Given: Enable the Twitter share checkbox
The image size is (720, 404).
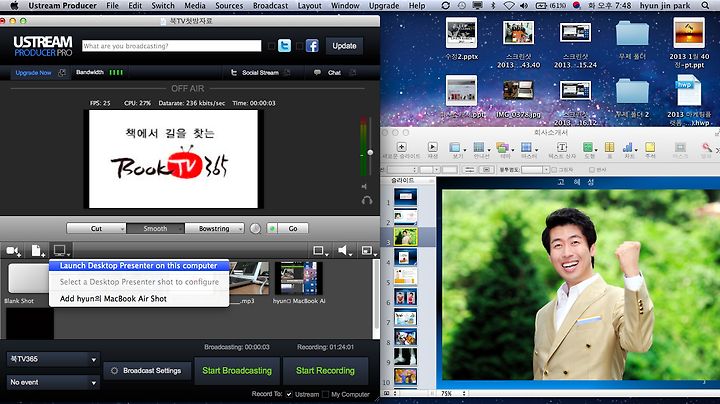Looking at the screenshot, I should point(271,46).
